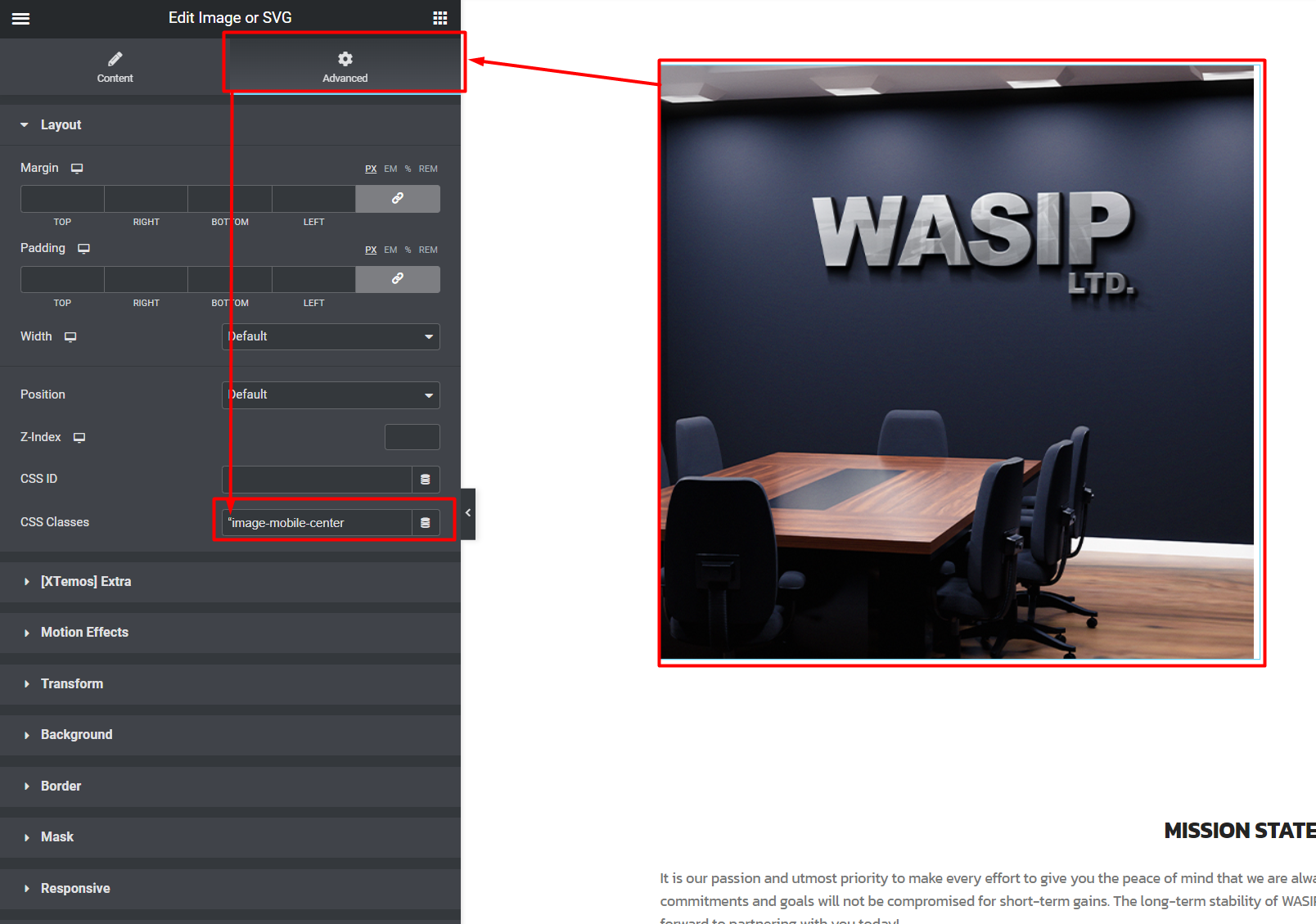Click Margin RIGHT input field
The width and height of the screenshot is (1316, 924).
tap(146, 199)
